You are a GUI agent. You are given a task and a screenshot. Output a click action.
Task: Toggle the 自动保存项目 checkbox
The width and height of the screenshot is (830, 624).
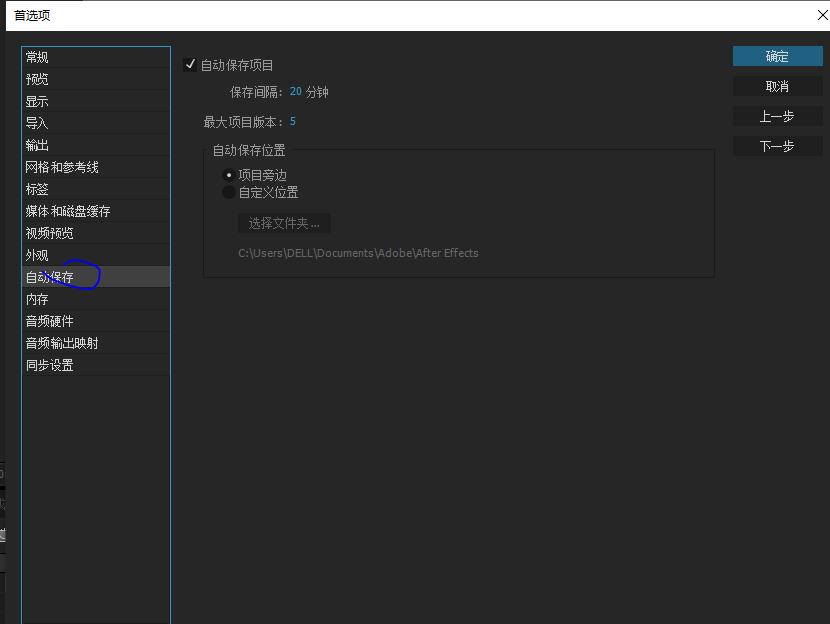[x=190, y=65]
